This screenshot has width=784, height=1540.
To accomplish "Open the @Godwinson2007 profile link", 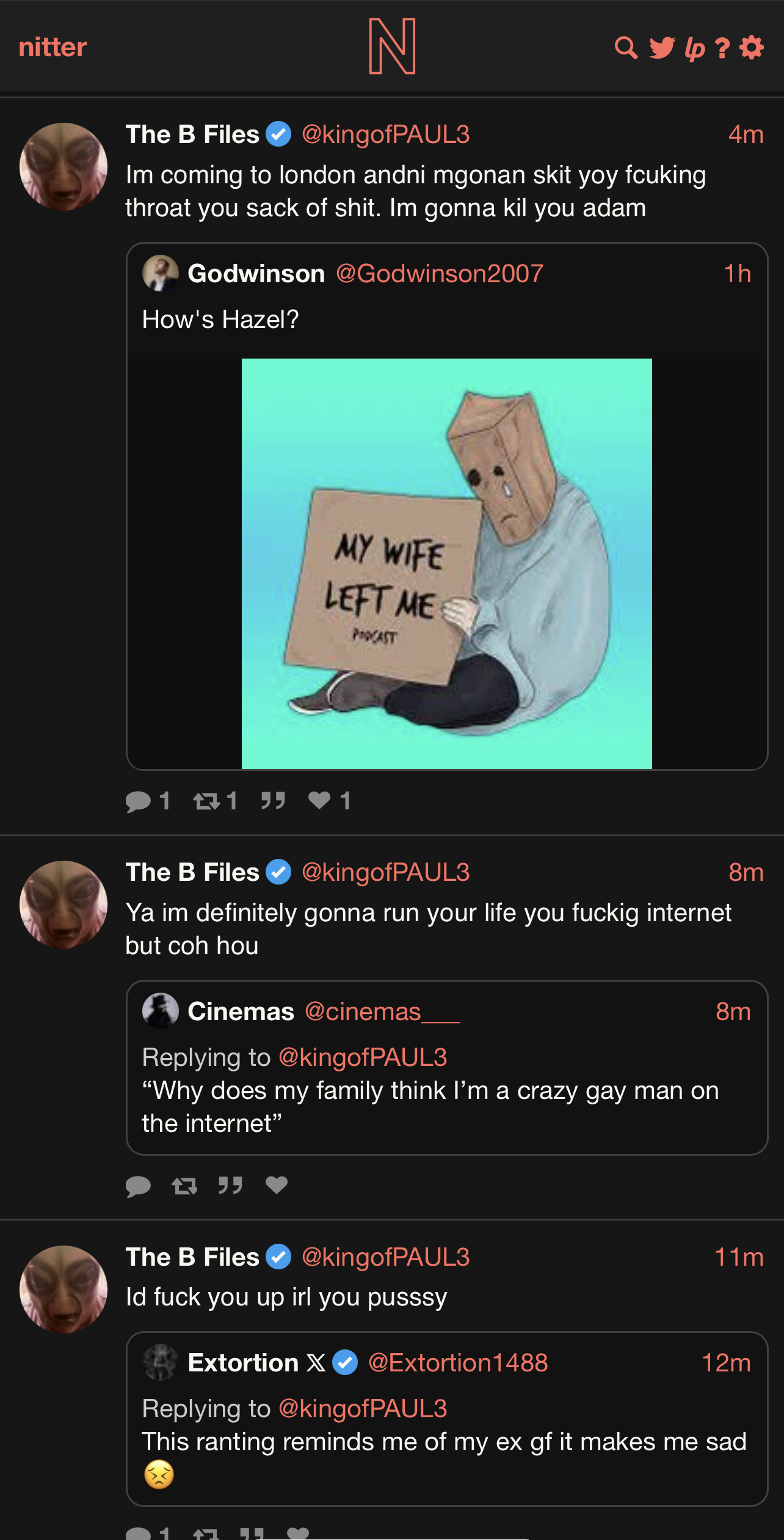I will coord(440,274).
